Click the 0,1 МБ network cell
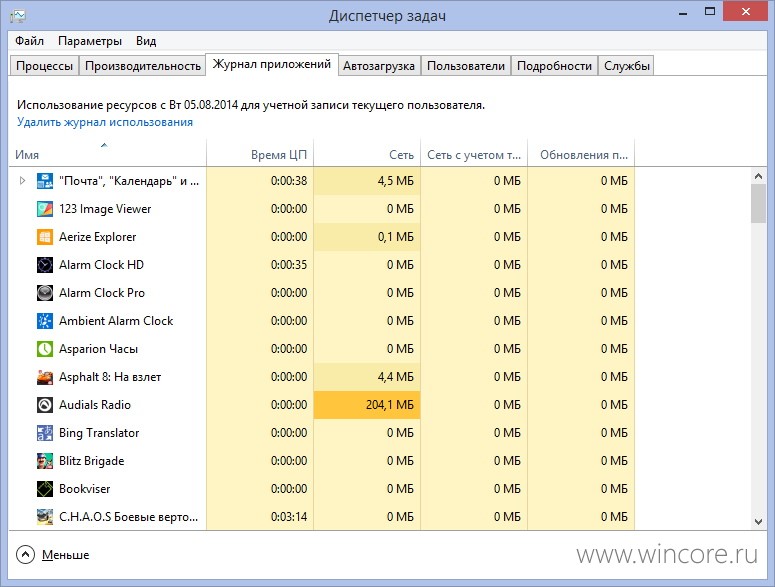775x587 pixels. coord(367,237)
